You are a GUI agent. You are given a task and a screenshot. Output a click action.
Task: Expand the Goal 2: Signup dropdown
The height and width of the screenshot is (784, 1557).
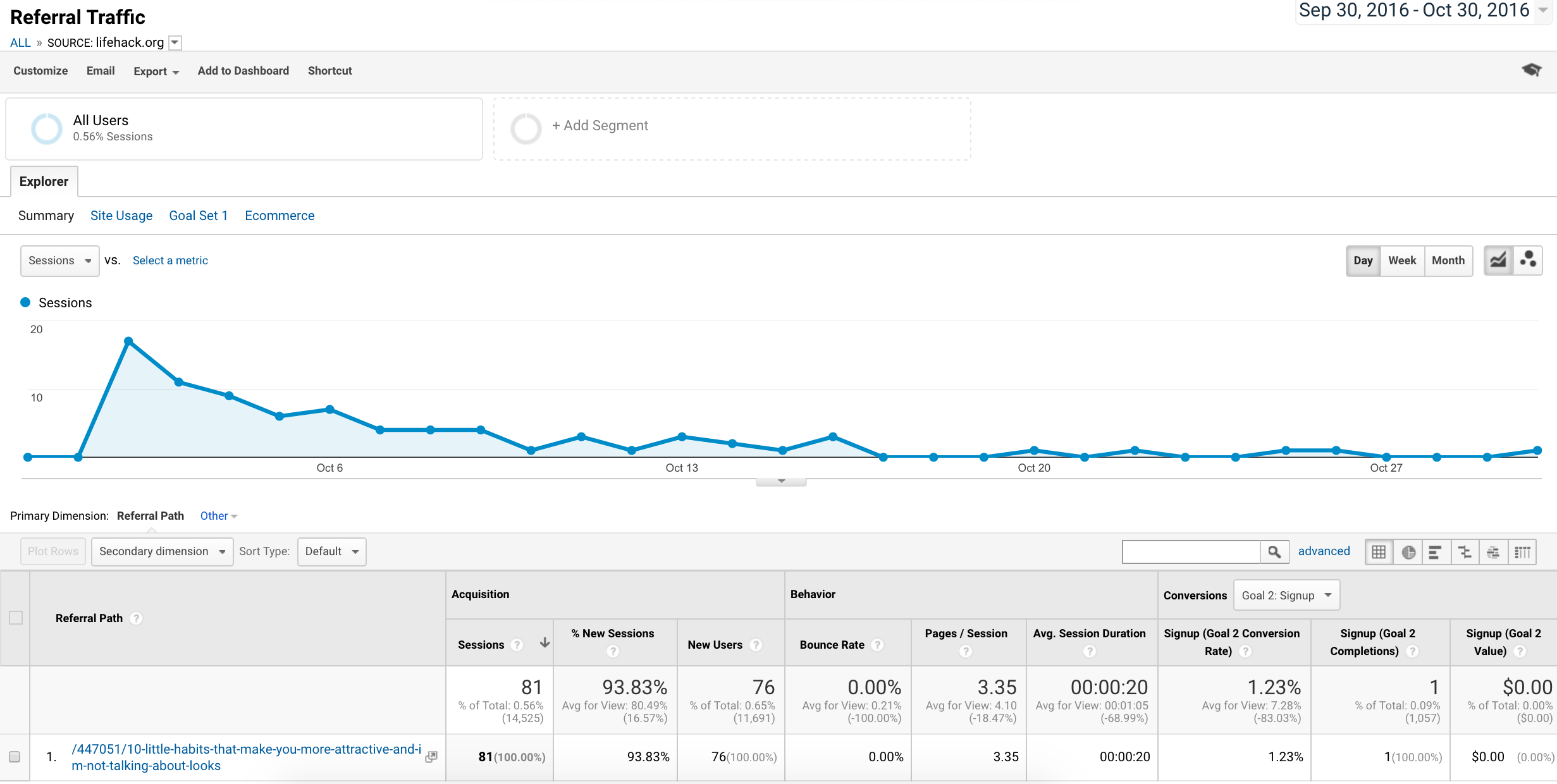pyautogui.click(x=1286, y=595)
